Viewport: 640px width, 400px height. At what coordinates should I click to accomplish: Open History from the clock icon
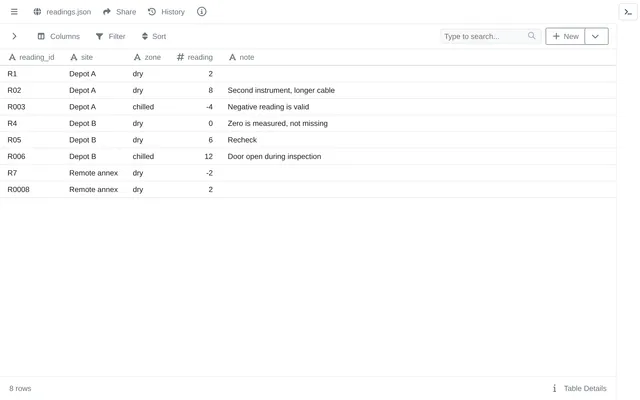pos(152,12)
